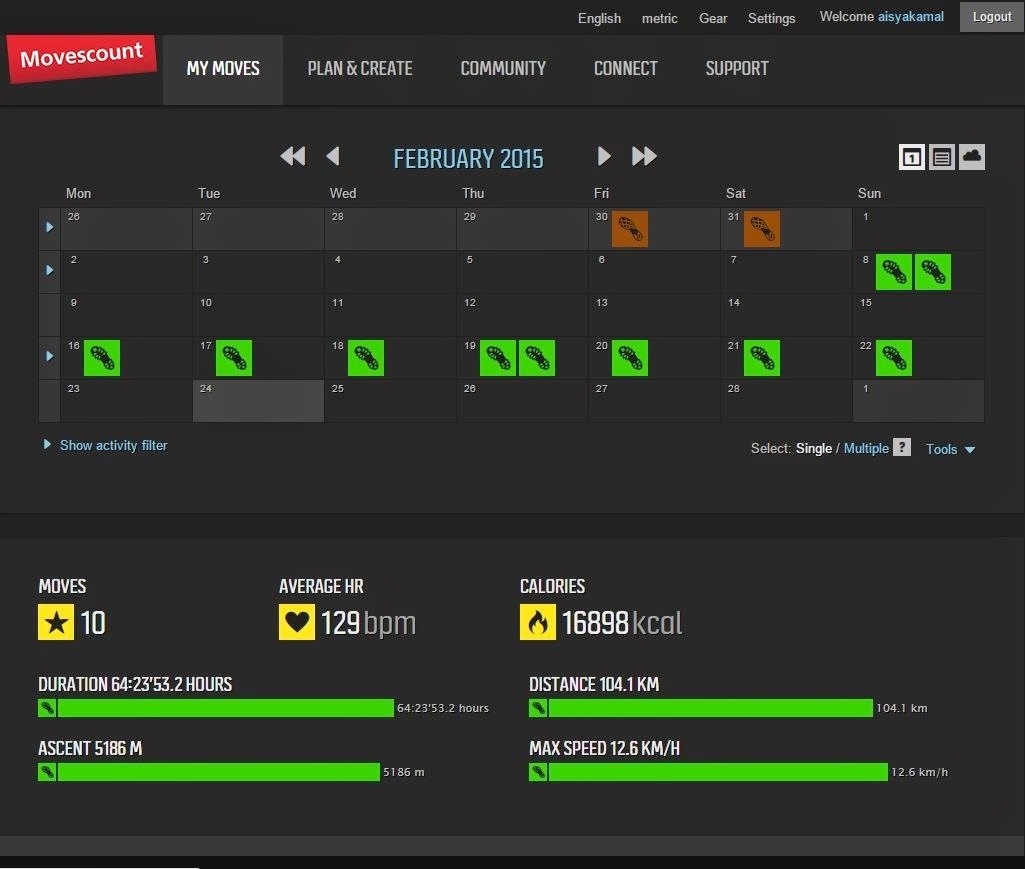
Task: Go to next month with single right arrow
Action: click(x=604, y=156)
